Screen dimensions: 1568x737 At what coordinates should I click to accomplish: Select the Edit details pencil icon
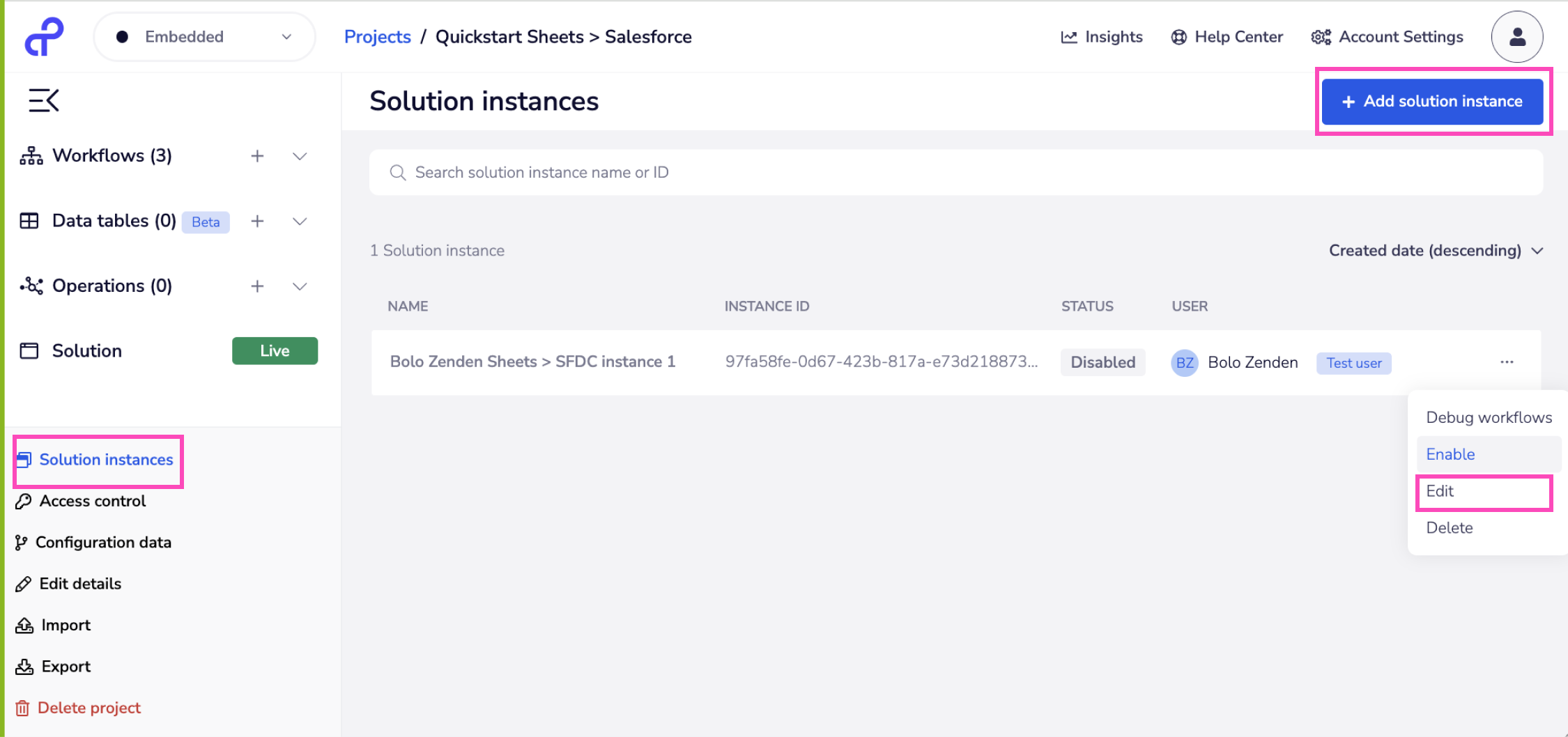[23, 583]
